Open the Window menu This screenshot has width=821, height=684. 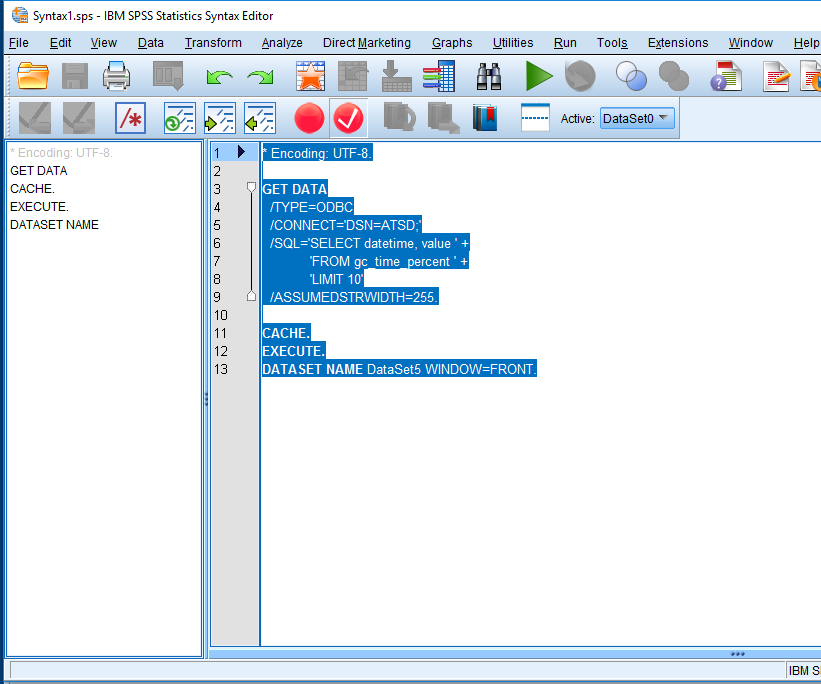click(750, 43)
